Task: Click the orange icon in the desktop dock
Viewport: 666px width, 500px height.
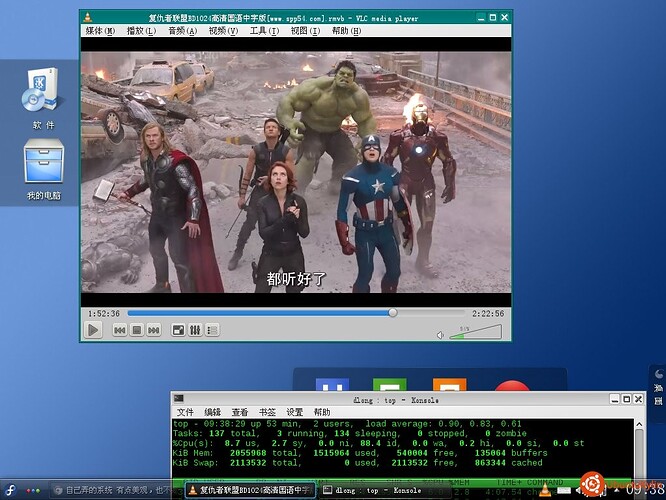Action: [x=449, y=384]
